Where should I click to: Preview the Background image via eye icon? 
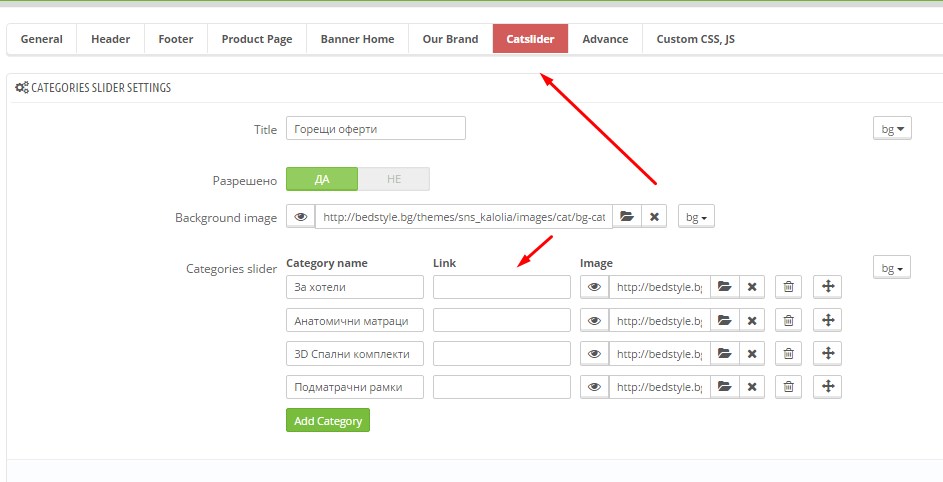coord(301,217)
